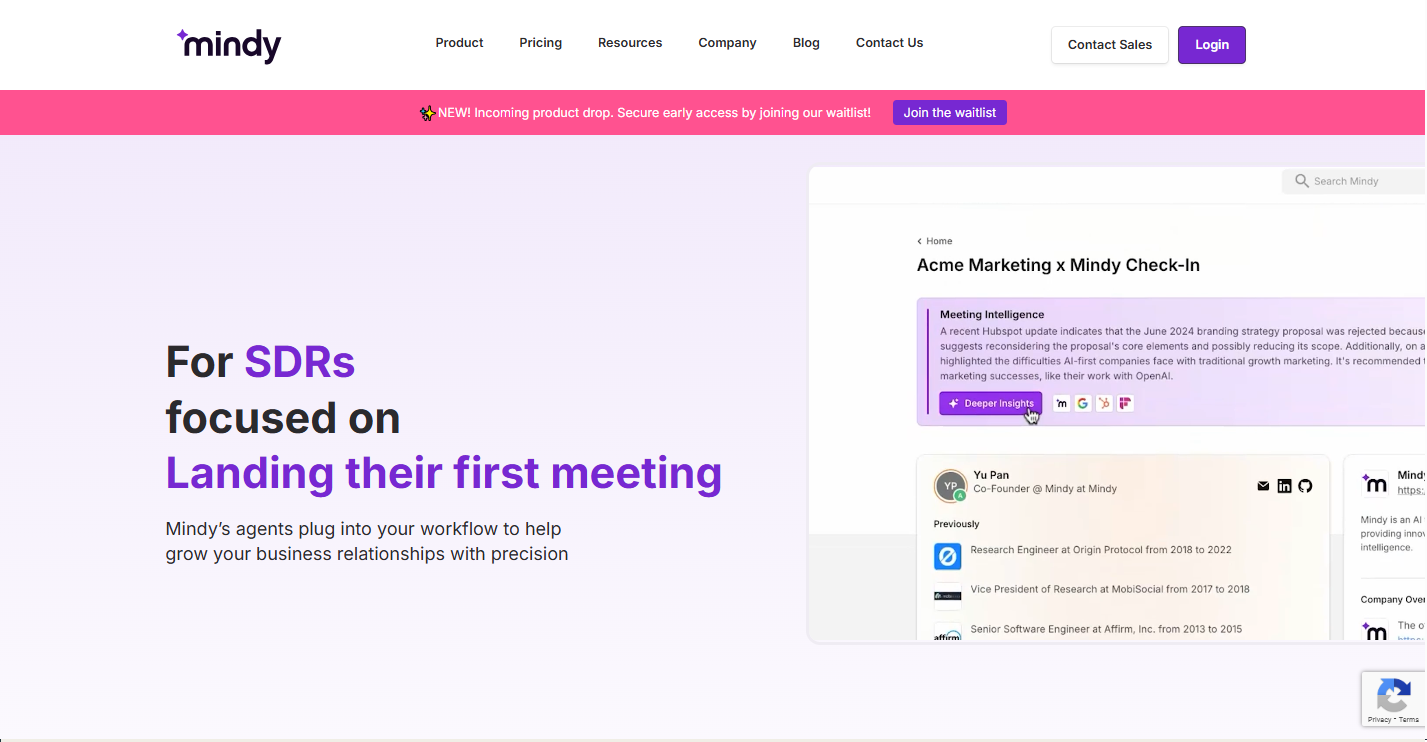Click the HubSpot source icon
1427x742 pixels.
(x=1104, y=404)
